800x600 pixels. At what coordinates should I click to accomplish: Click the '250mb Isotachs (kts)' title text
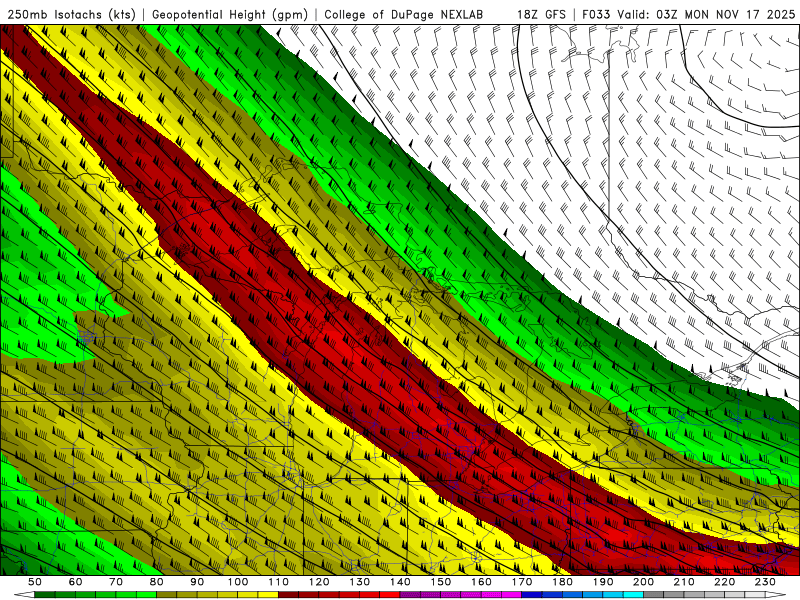[72, 15]
